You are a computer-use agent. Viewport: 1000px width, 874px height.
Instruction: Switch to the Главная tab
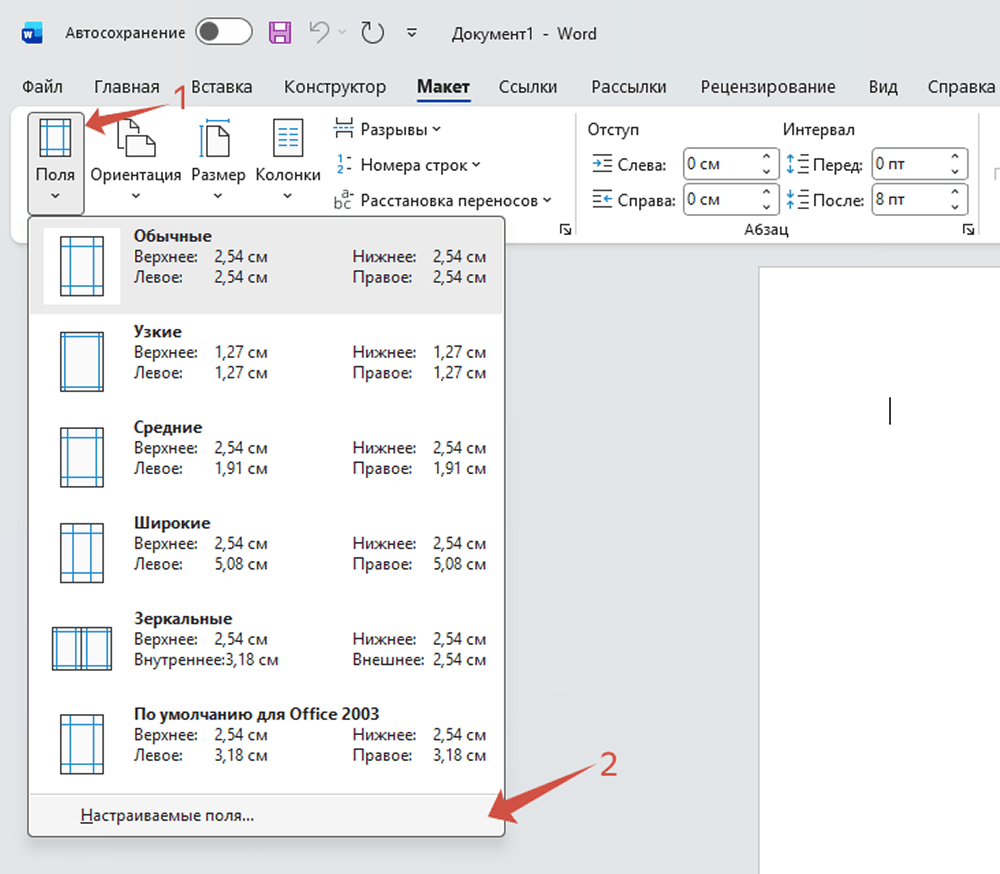coord(126,87)
